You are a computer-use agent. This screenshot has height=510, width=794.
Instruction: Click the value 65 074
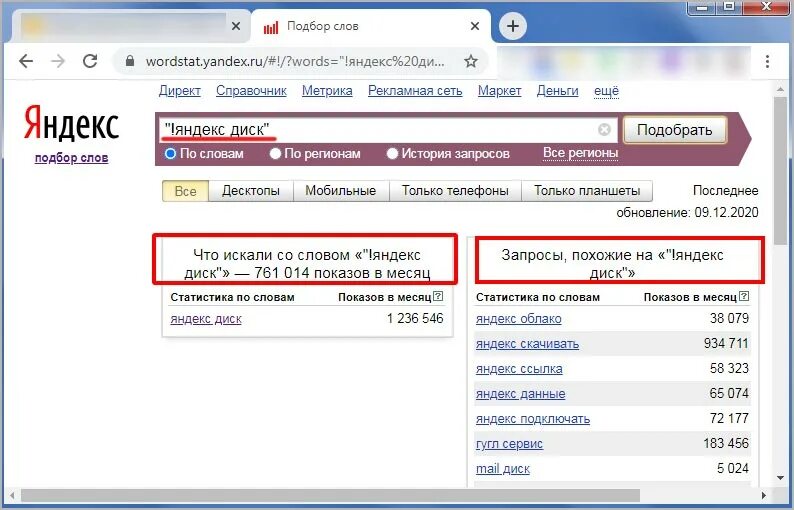[x=729, y=393]
